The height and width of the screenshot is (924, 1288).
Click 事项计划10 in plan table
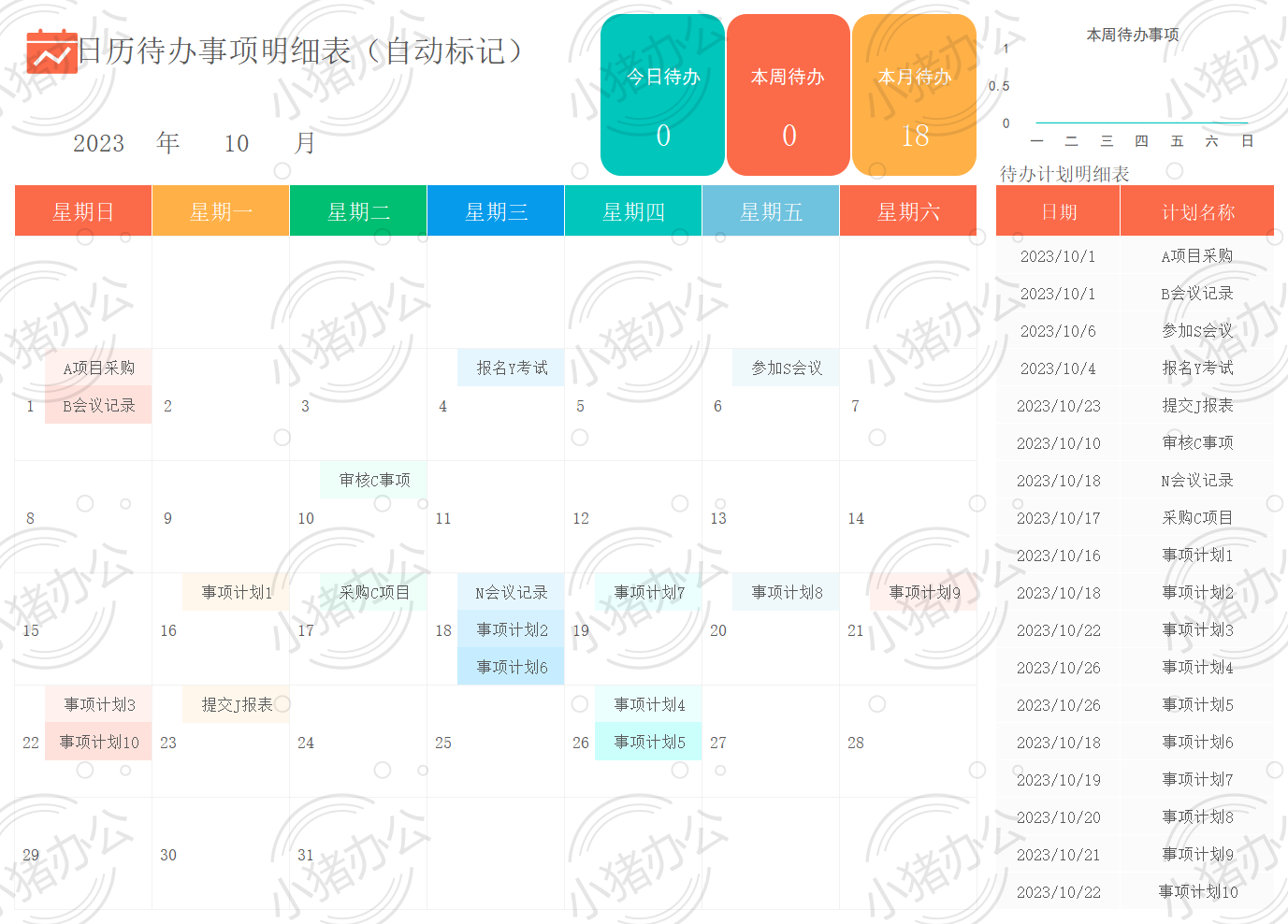pyautogui.click(x=1197, y=892)
